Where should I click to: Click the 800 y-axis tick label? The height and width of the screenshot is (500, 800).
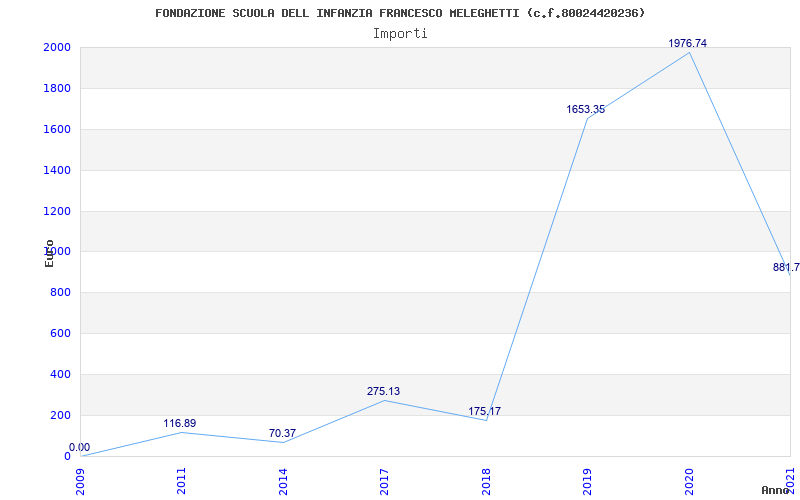60,293
